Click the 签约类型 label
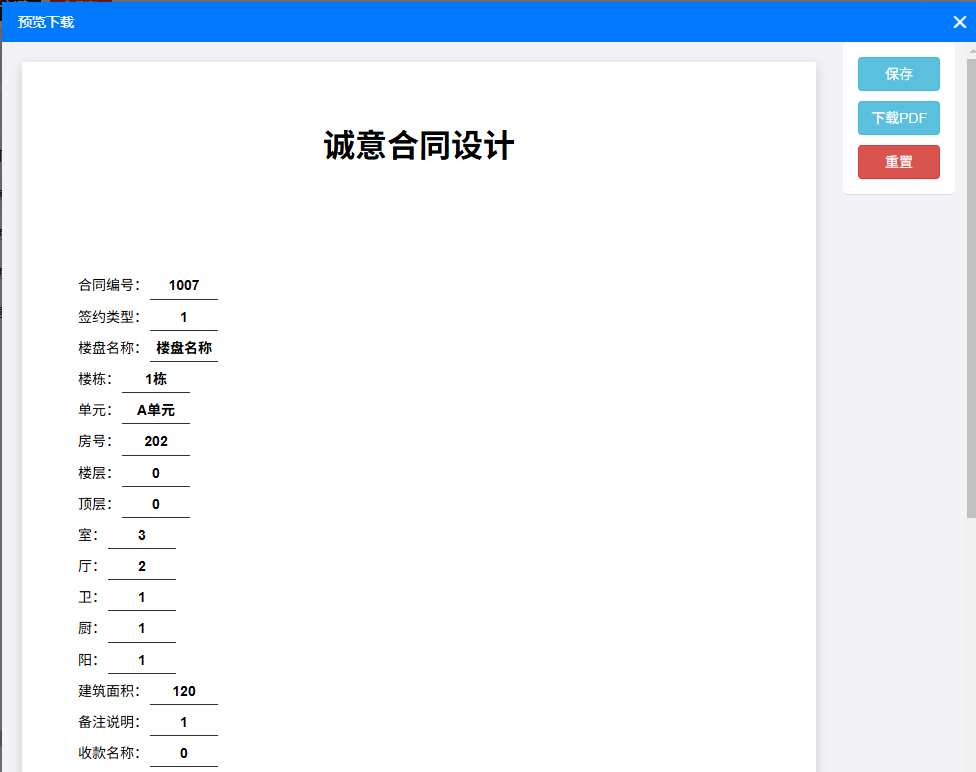This screenshot has height=772, width=976. [109, 317]
